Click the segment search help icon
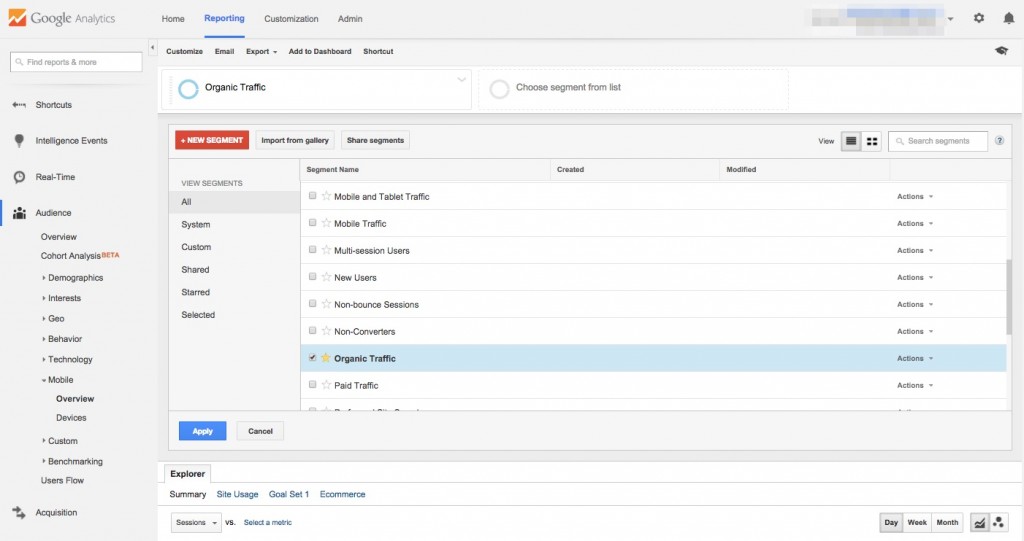This screenshot has width=1024, height=541. click(x=999, y=141)
